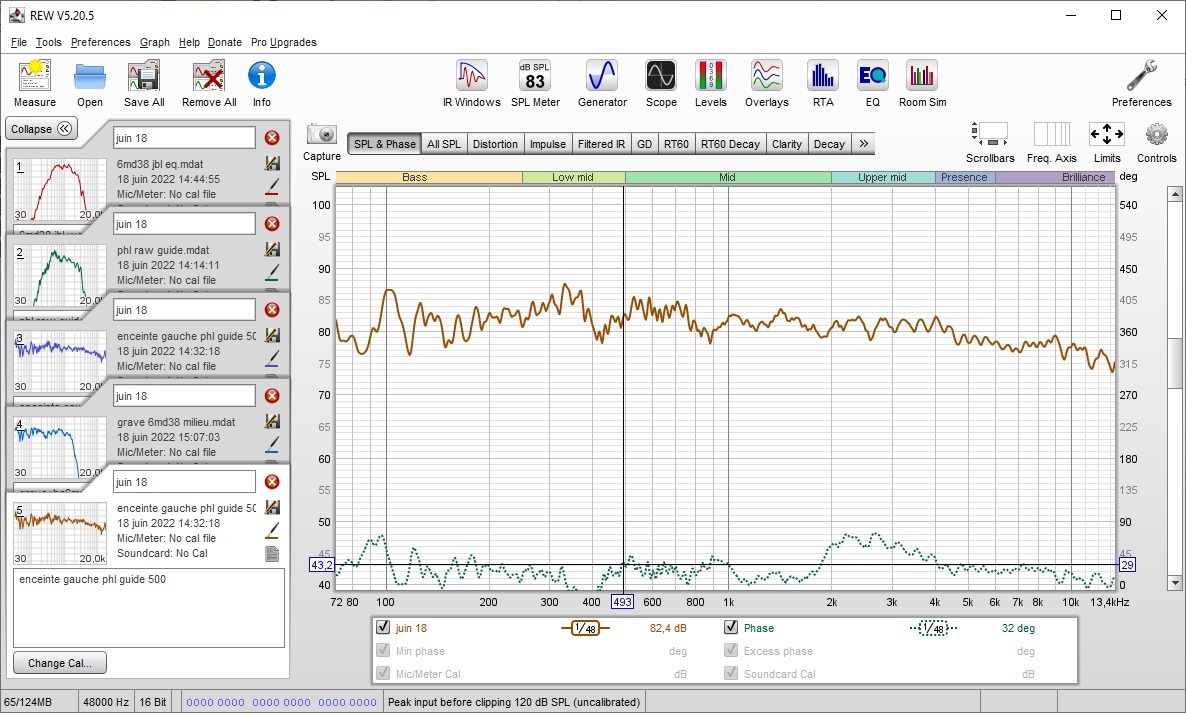Toggle juin 18 SPL trace checkbox

pyautogui.click(x=383, y=627)
